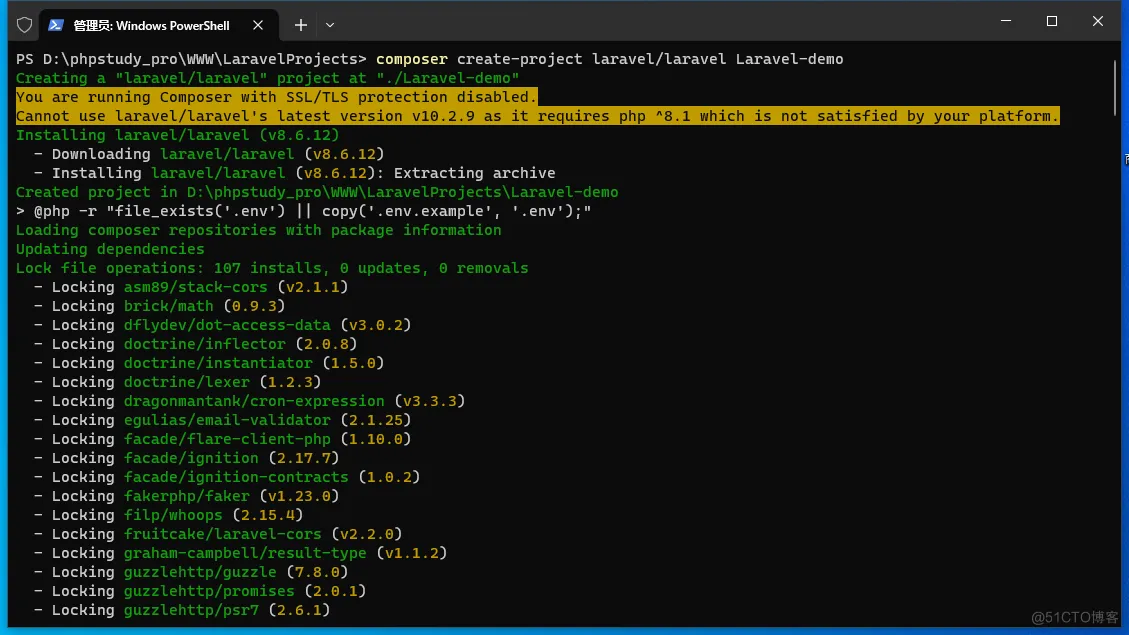Click the 'Downloading laravel/laravel' line
The image size is (1129, 635).
click(x=209, y=154)
